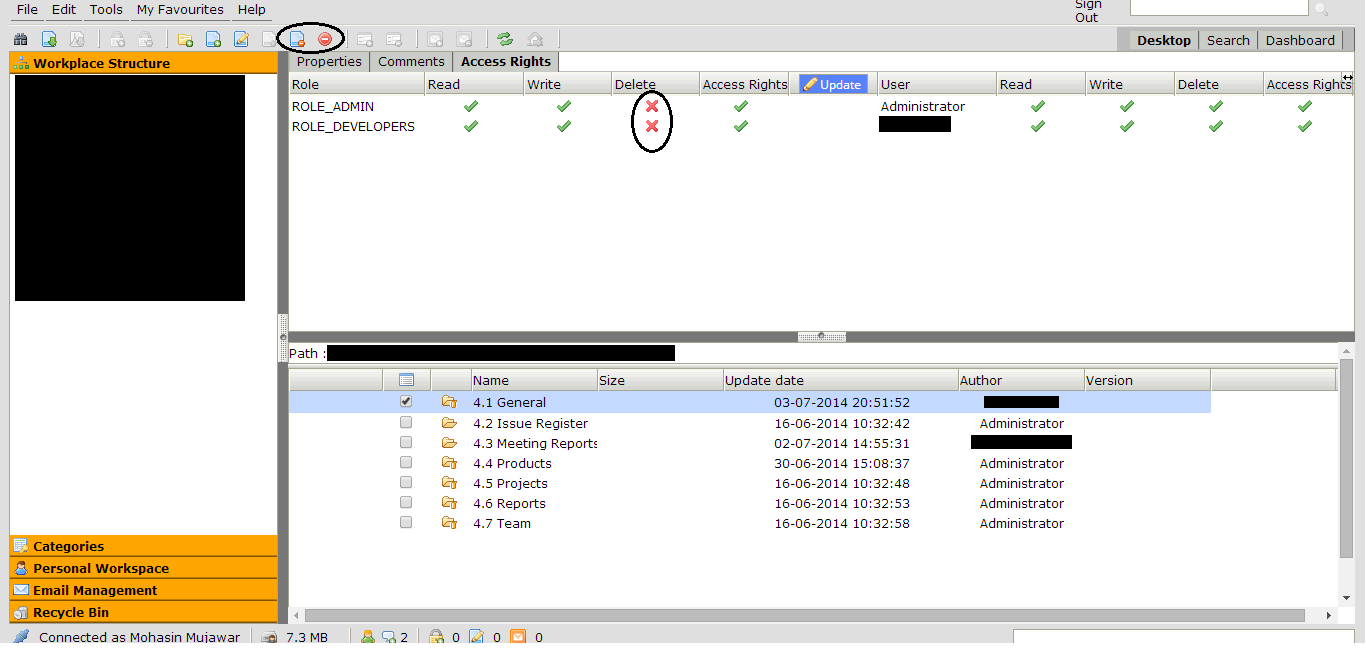Click the download document toolbar icon
The height and width of the screenshot is (648, 1366).
(49, 40)
